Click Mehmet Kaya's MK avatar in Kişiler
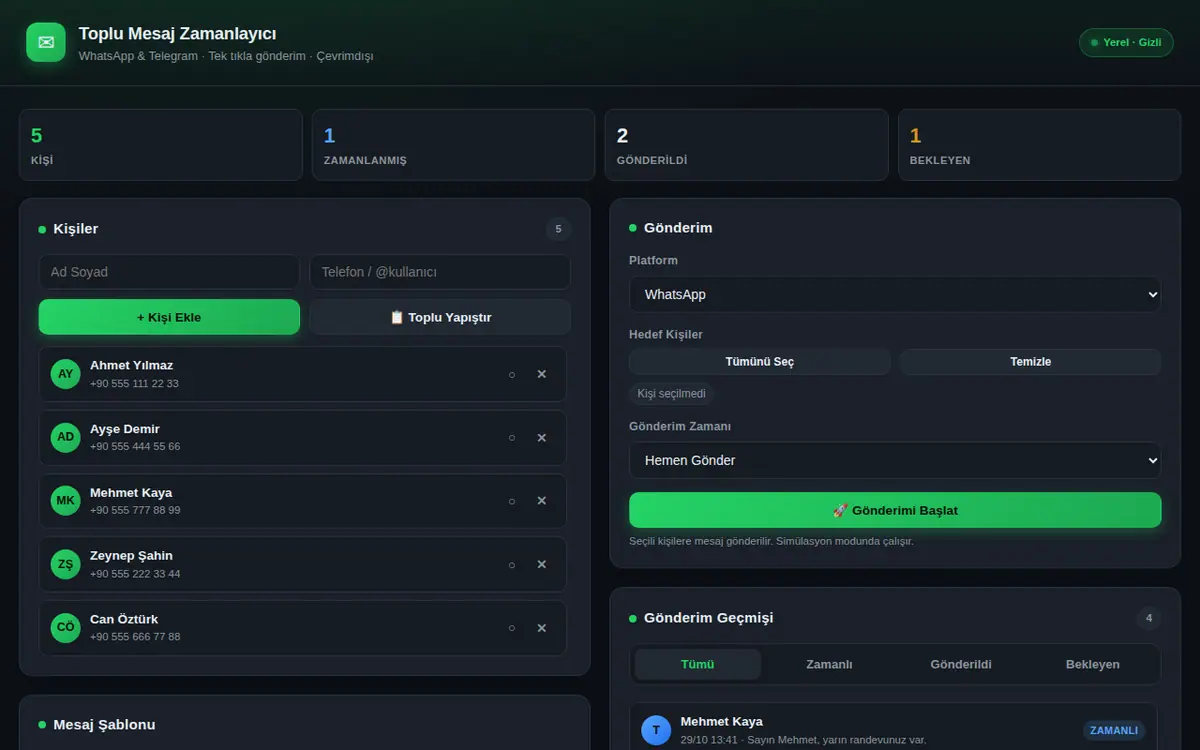The image size is (1200, 750). 66,501
